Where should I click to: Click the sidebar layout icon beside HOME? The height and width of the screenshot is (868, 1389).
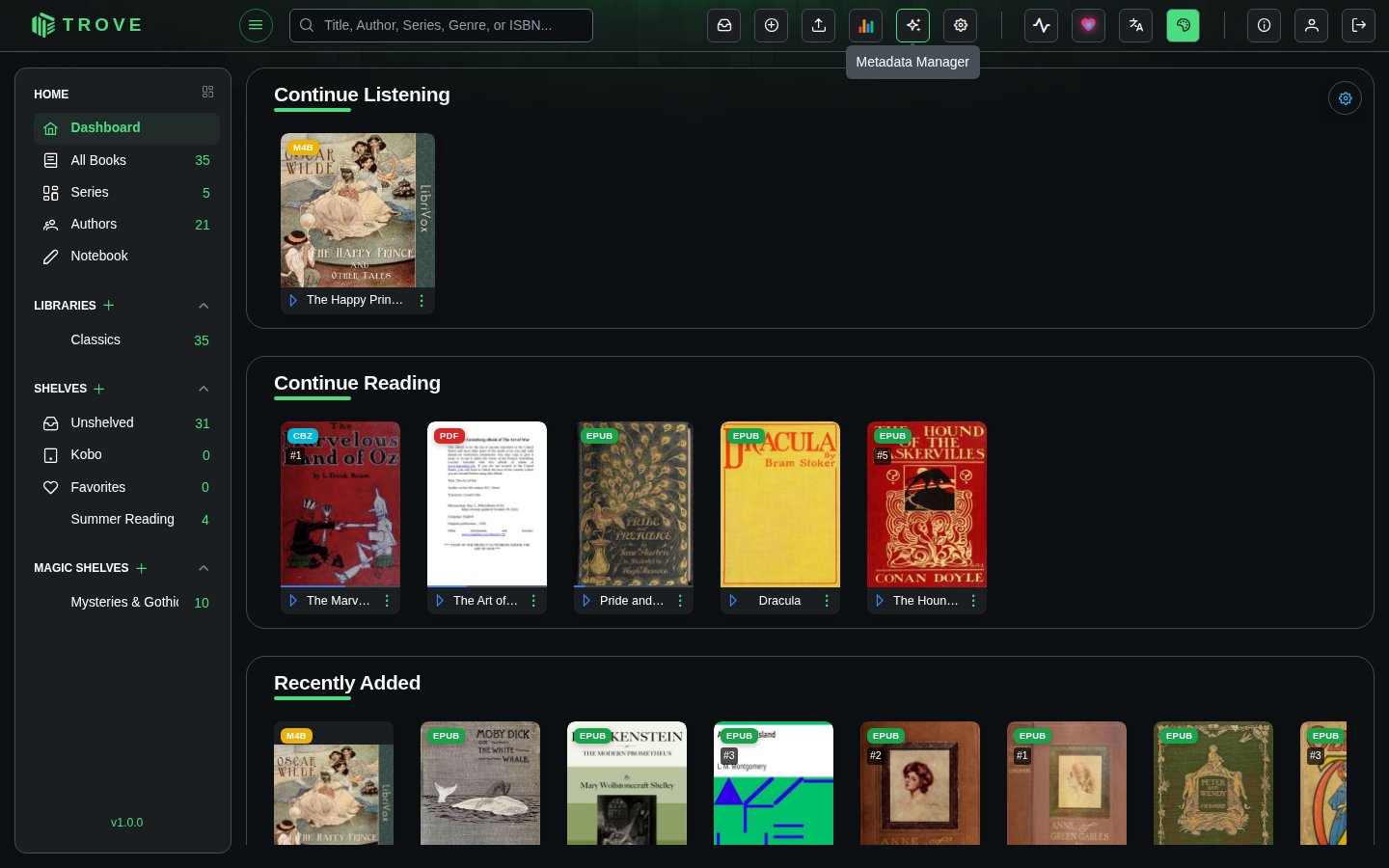(x=207, y=92)
